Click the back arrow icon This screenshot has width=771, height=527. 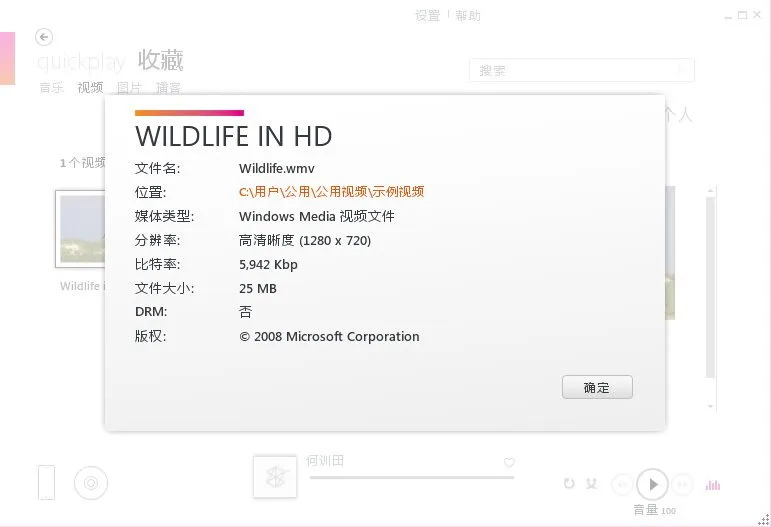44,37
